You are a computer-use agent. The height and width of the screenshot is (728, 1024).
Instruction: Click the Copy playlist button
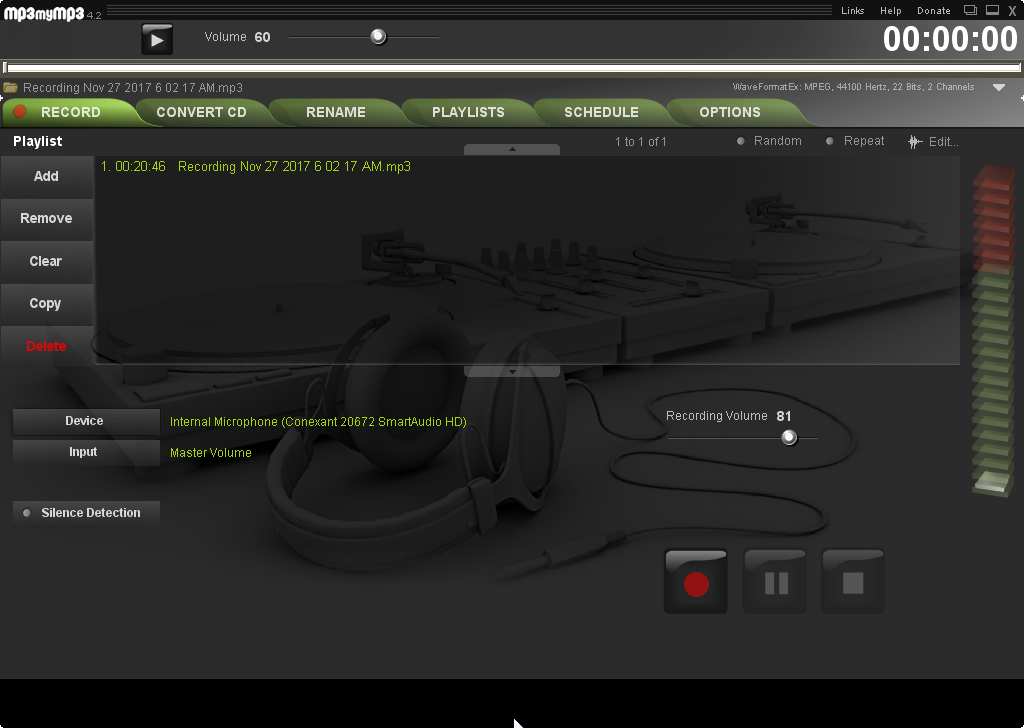(x=46, y=304)
